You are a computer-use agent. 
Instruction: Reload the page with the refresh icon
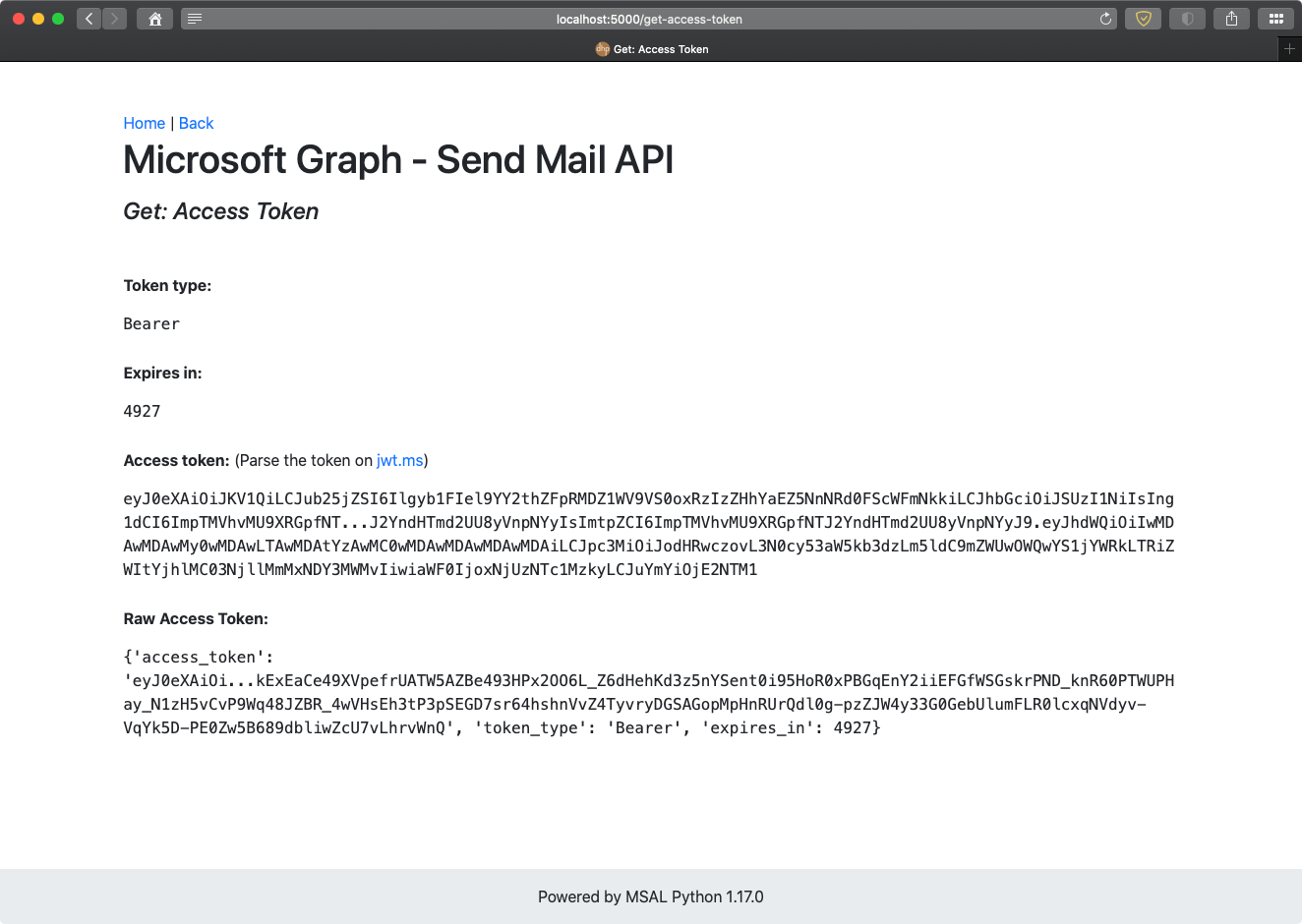(1105, 19)
